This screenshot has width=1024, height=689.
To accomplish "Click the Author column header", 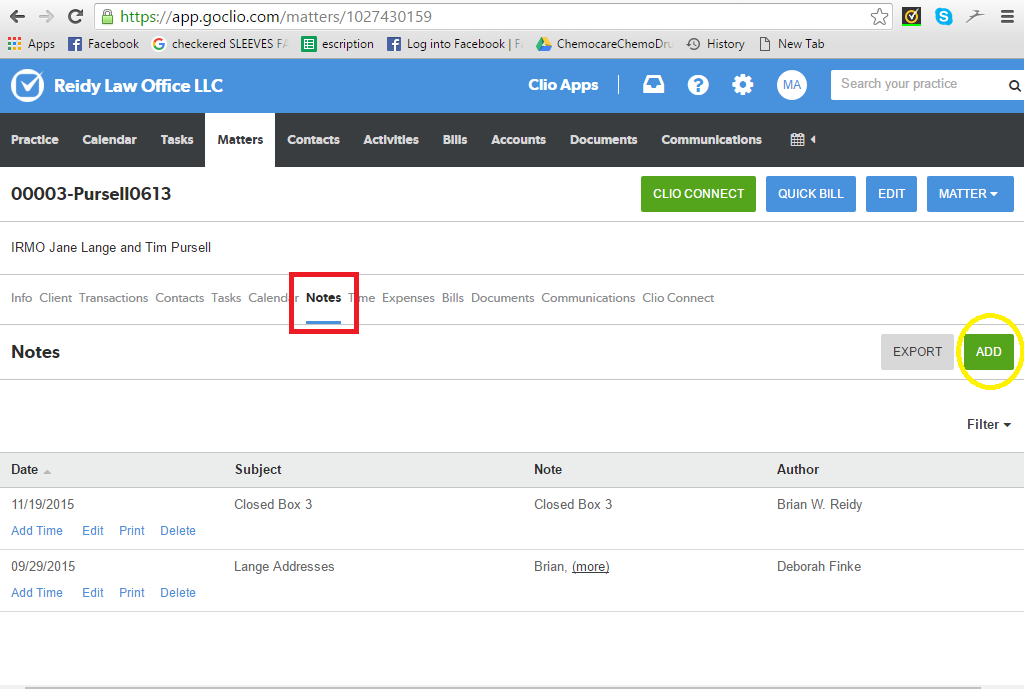I will [797, 470].
